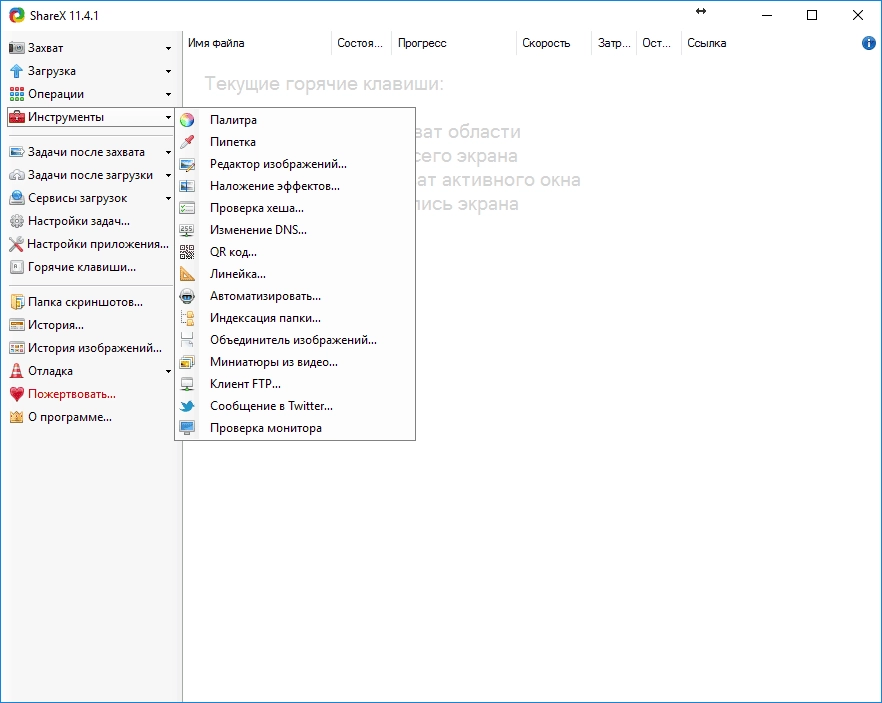Click the Линейка ruler icon
The width and height of the screenshot is (882, 703).
(x=187, y=274)
